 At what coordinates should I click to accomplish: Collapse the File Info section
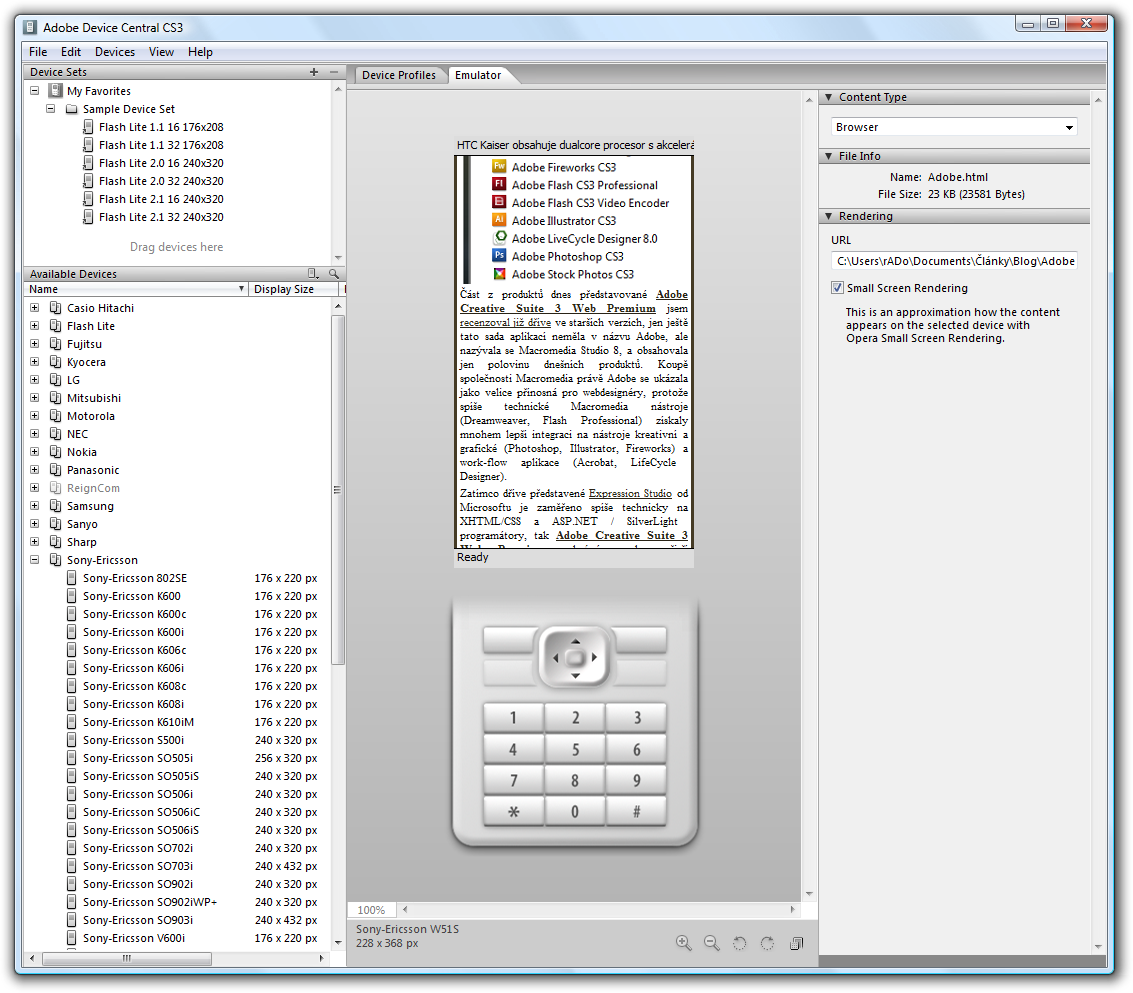[829, 156]
